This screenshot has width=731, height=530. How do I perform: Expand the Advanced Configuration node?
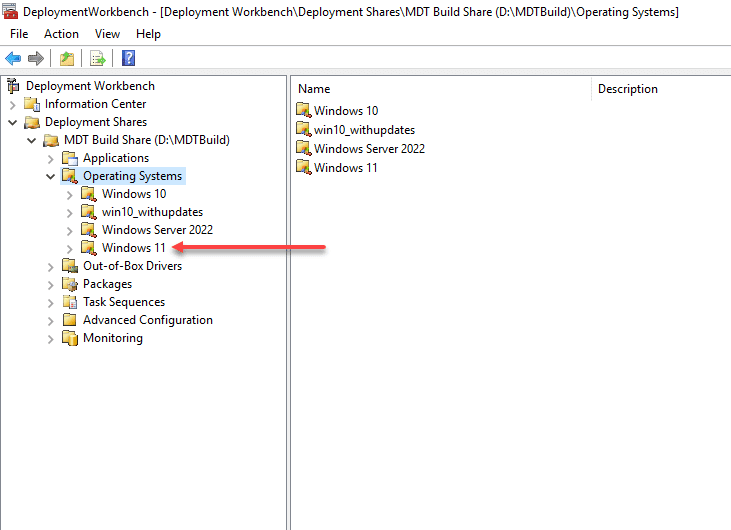click(x=50, y=321)
